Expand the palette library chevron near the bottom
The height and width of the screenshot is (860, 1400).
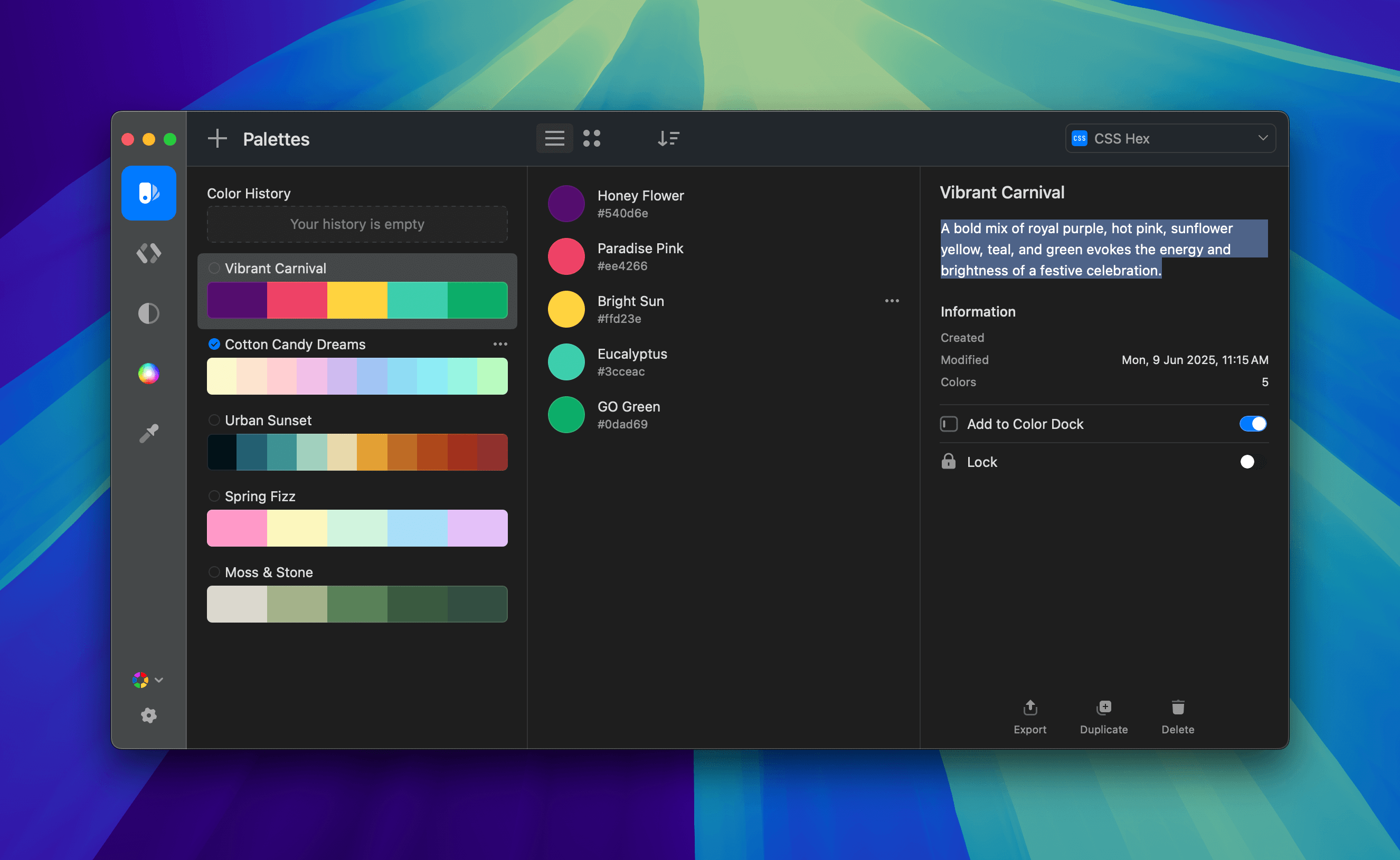click(x=159, y=680)
